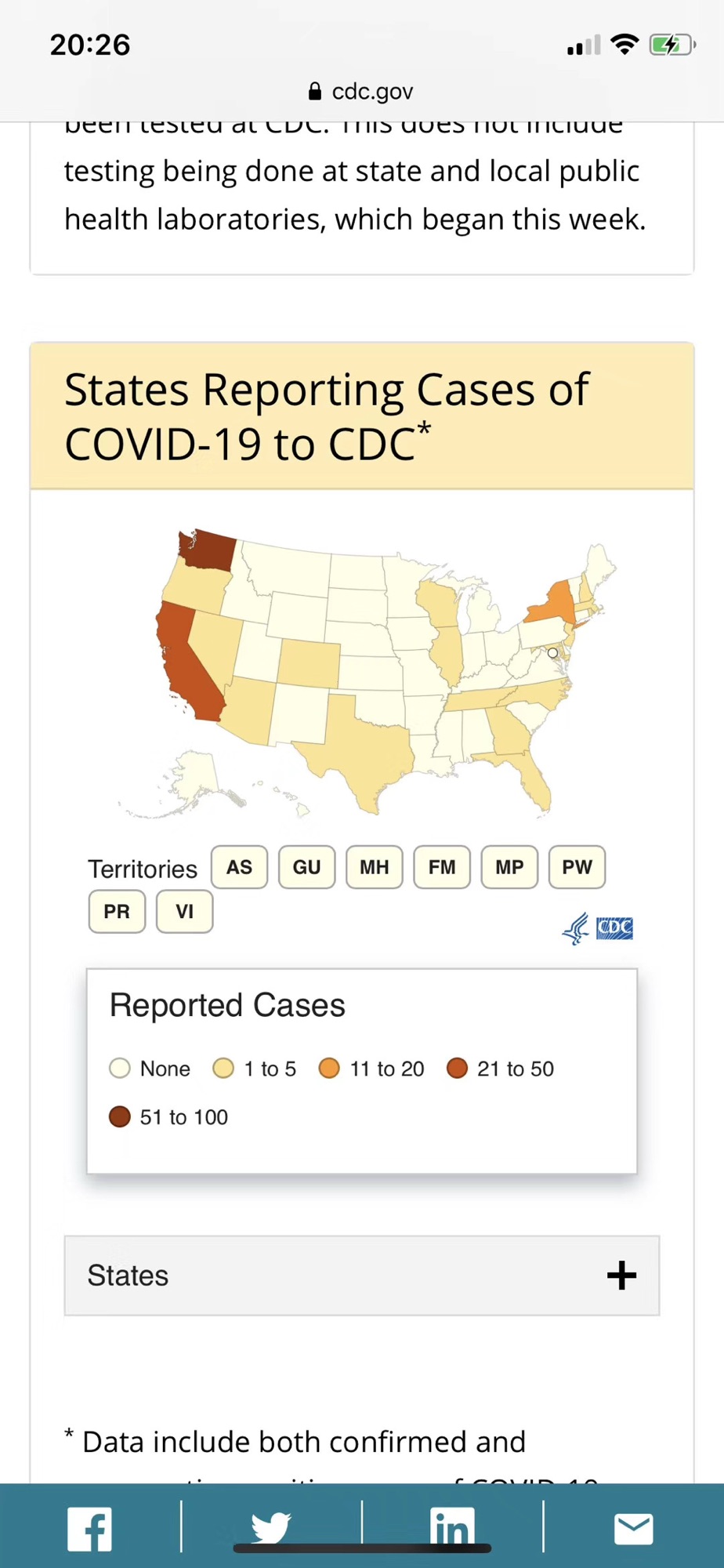724x1568 pixels.
Task: Tap the VI territory button
Action: (184, 912)
